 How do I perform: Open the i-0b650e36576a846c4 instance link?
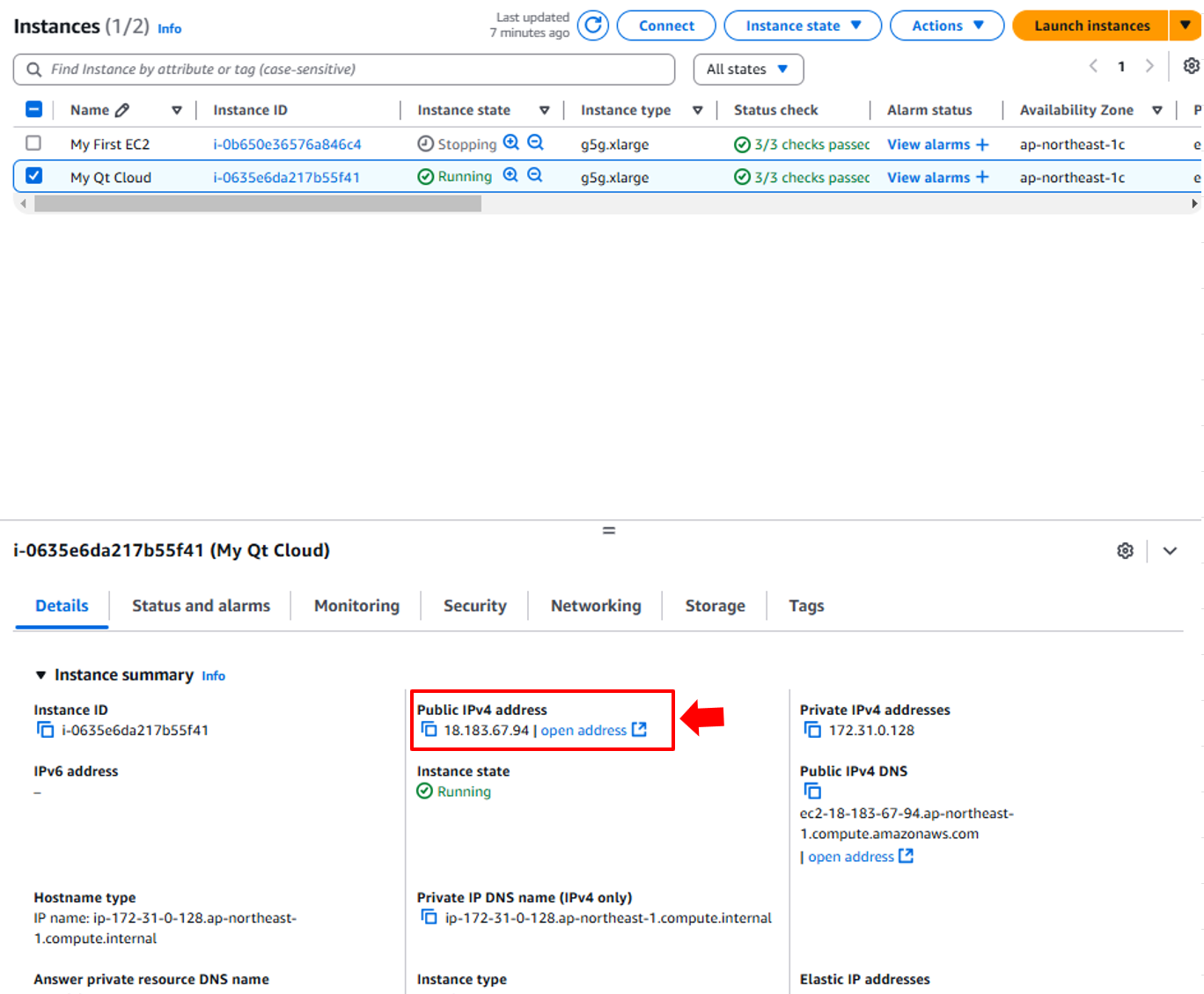click(287, 144)
